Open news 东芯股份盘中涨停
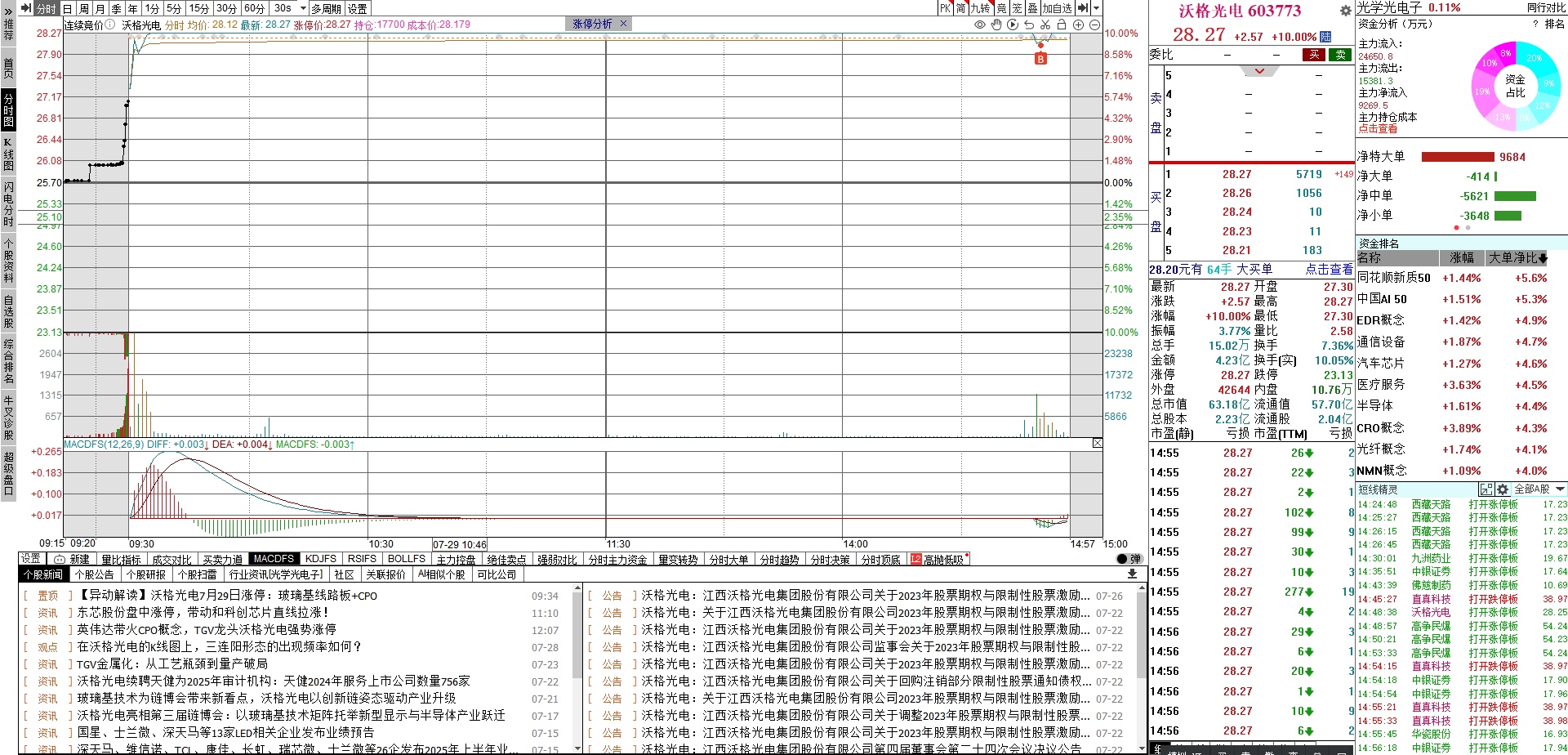 (203, 612)
